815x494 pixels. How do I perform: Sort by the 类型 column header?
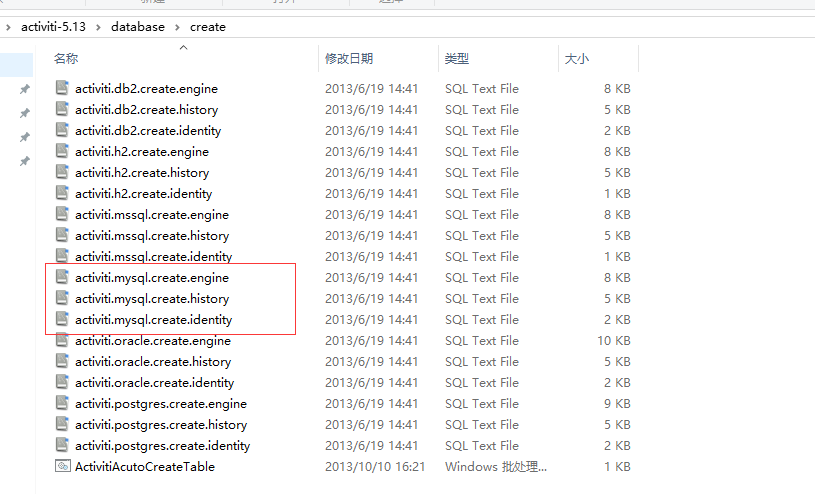[x=457, y=58]
